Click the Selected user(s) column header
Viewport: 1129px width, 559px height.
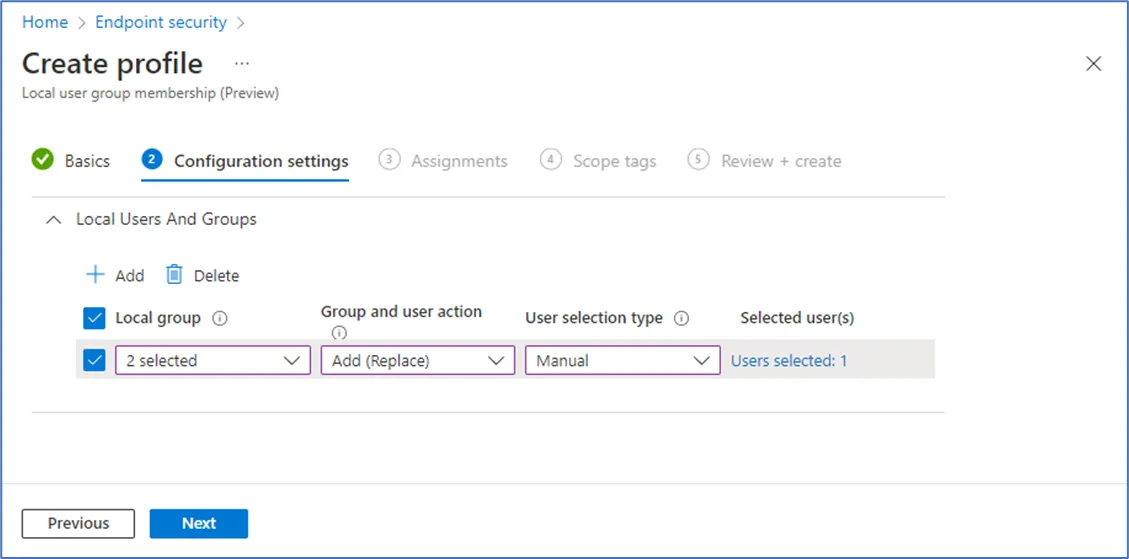pos(797,318)
